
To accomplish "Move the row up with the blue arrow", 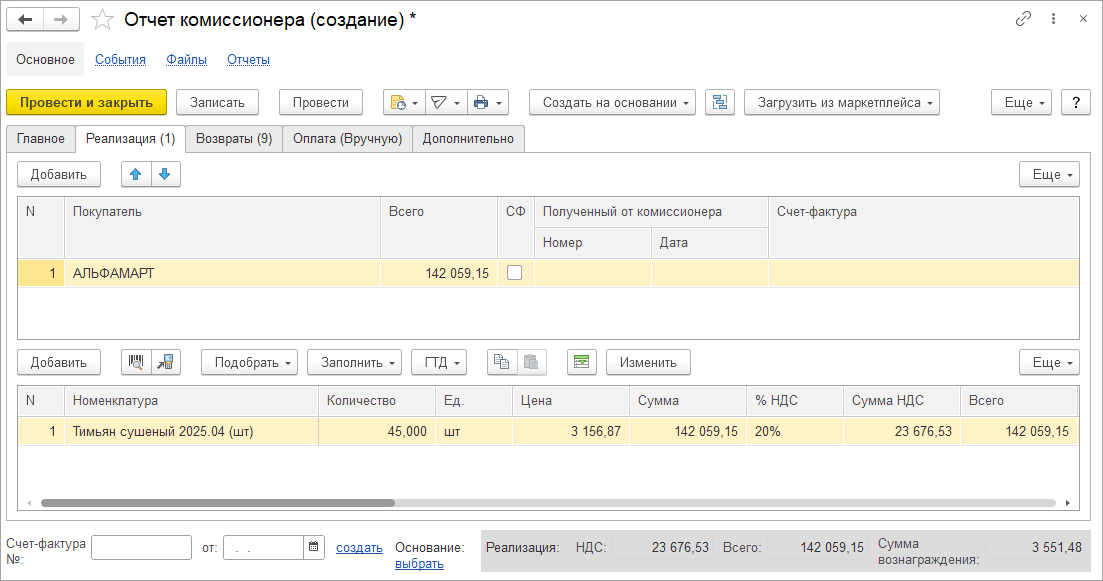I will tap(136, 174).
